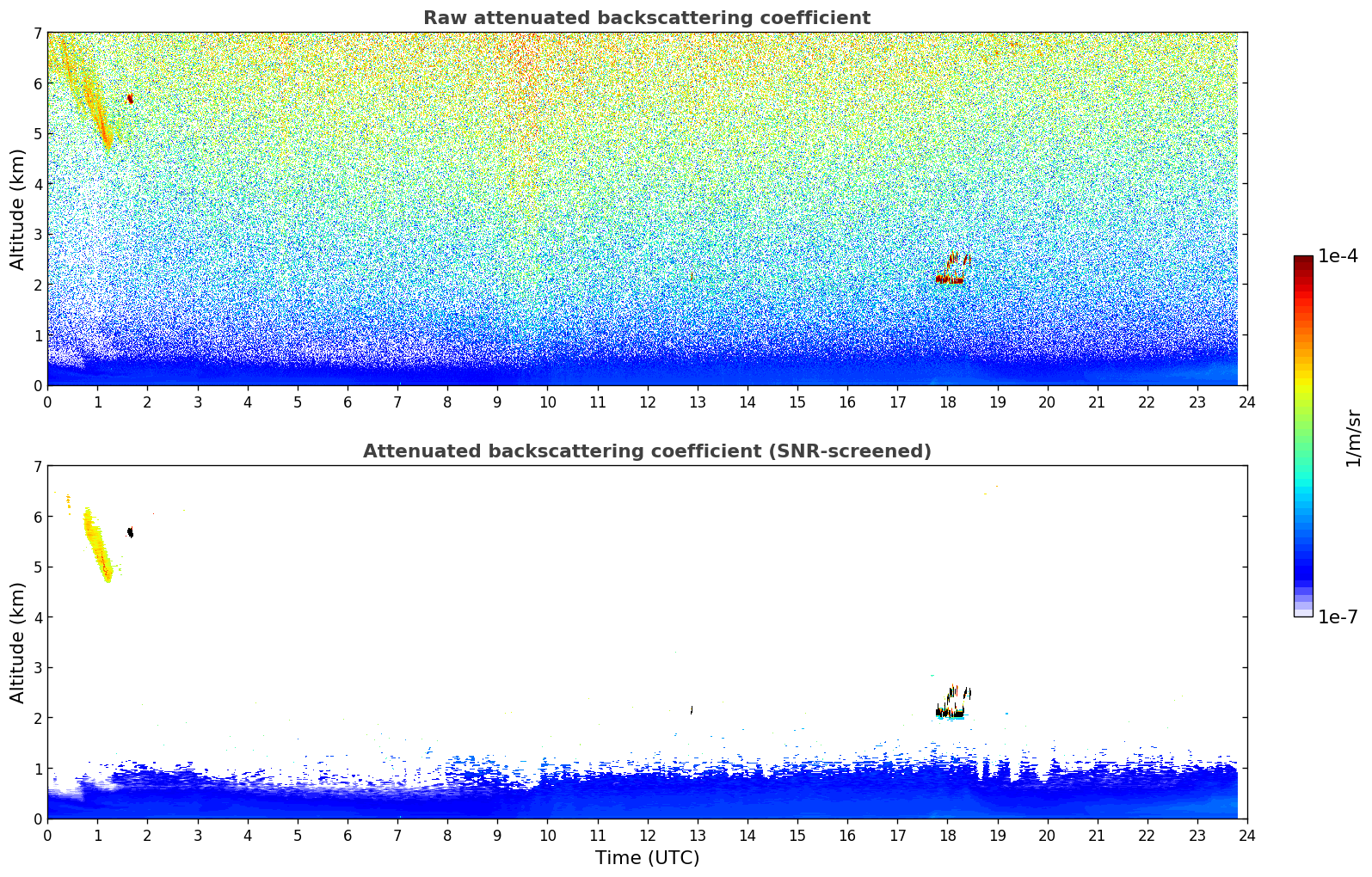This screenshot has width=1372, height=877.
Task: Click the x-axis tick label '12' in bottom plot
Action: (647, 836)
